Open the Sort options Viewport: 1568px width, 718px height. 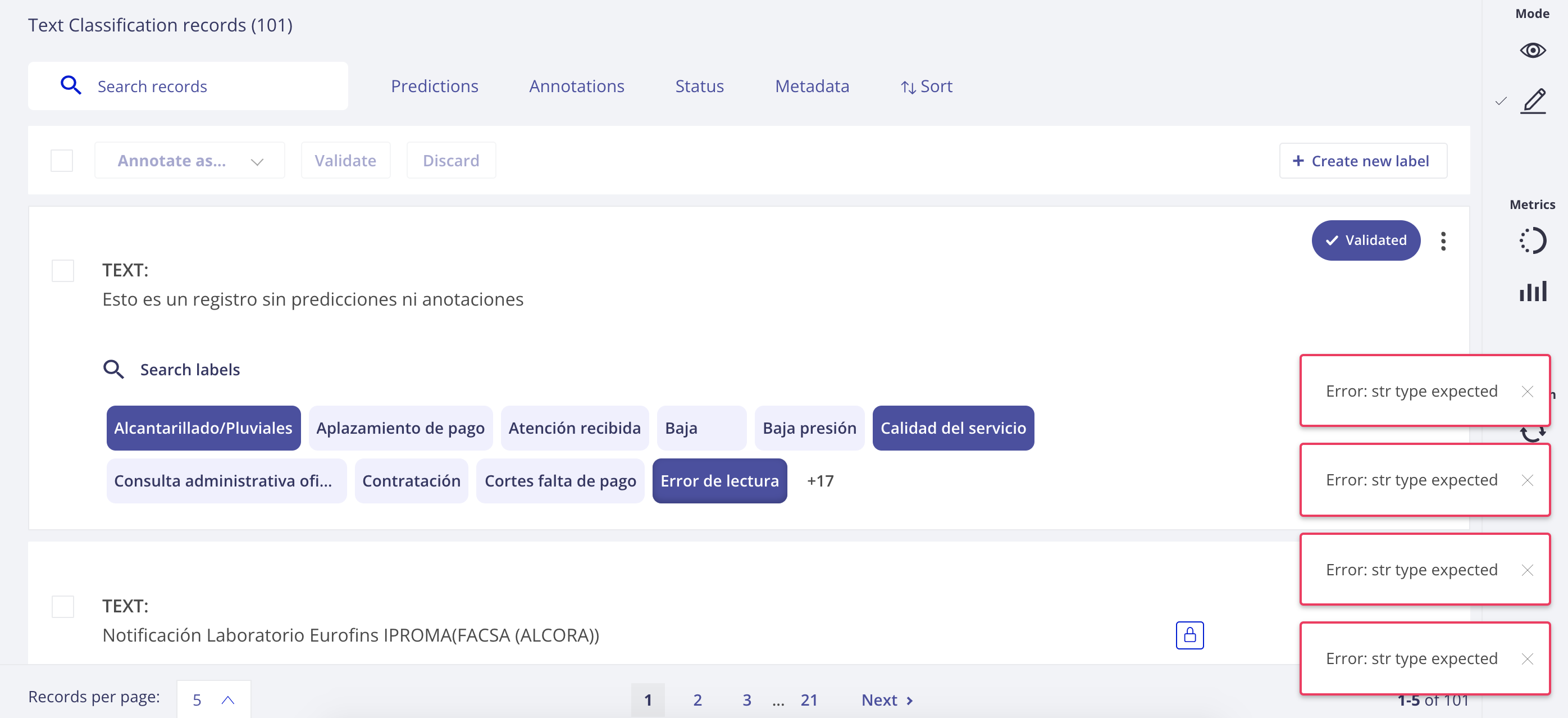927,86
